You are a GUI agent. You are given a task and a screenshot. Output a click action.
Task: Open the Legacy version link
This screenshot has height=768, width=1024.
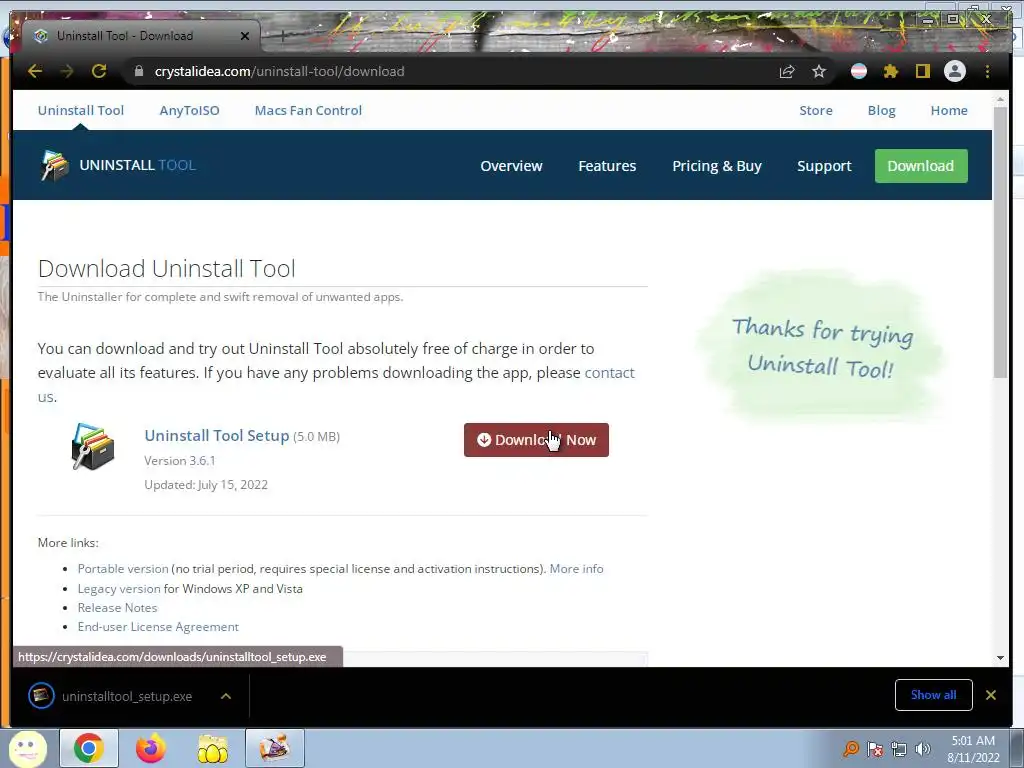coord(119,588)
